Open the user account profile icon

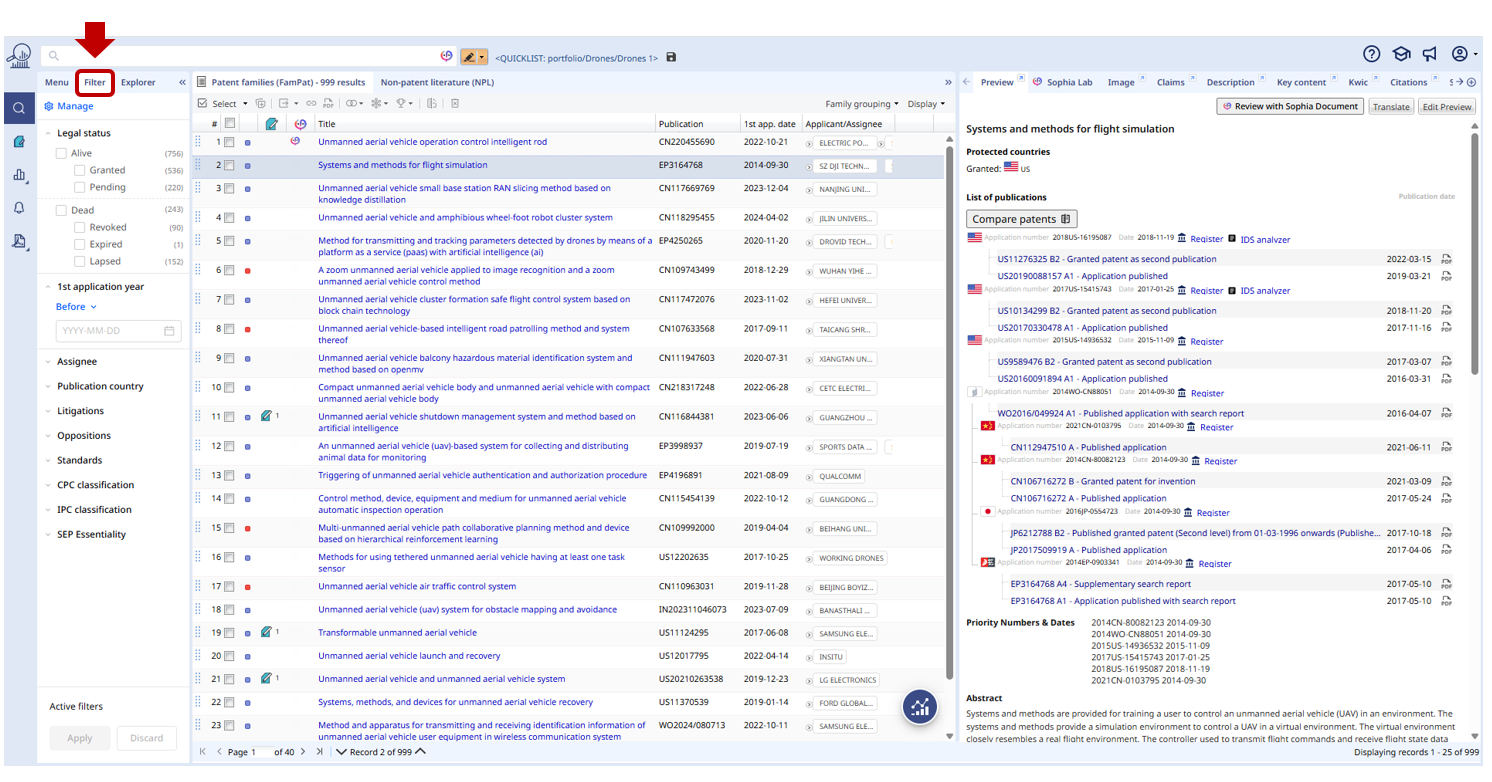[x=1460, y=54]
